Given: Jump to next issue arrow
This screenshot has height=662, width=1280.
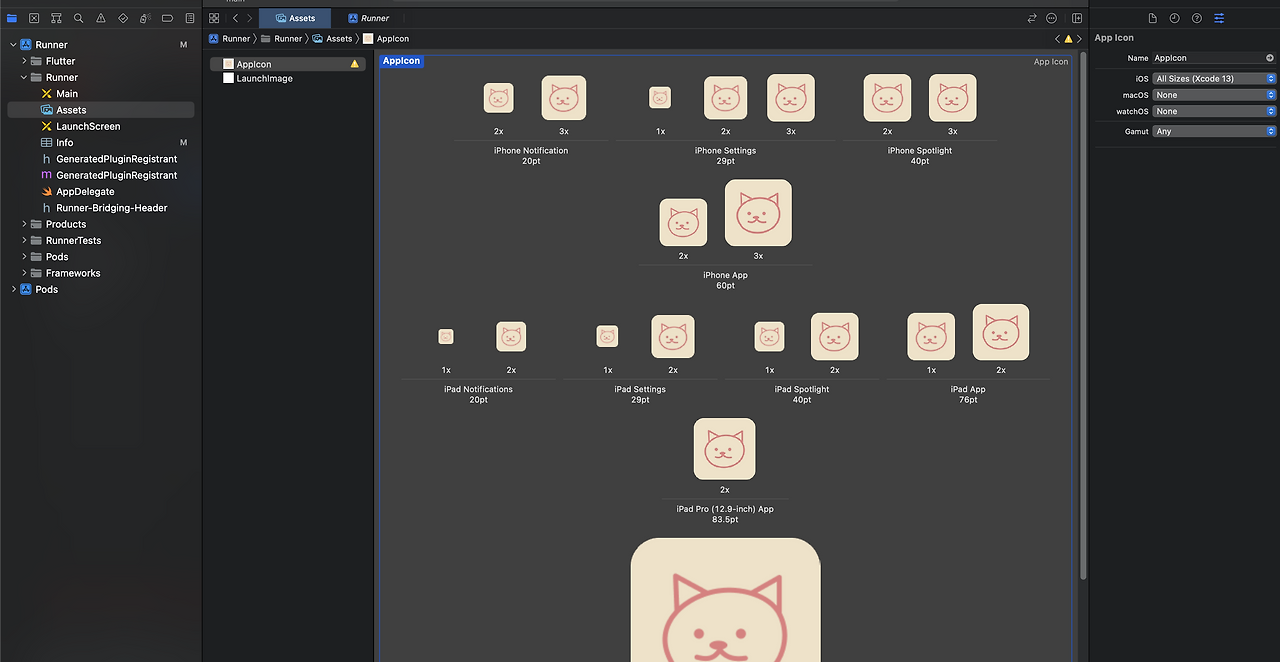Looking at the screenshot, I should pos(1079,39).
